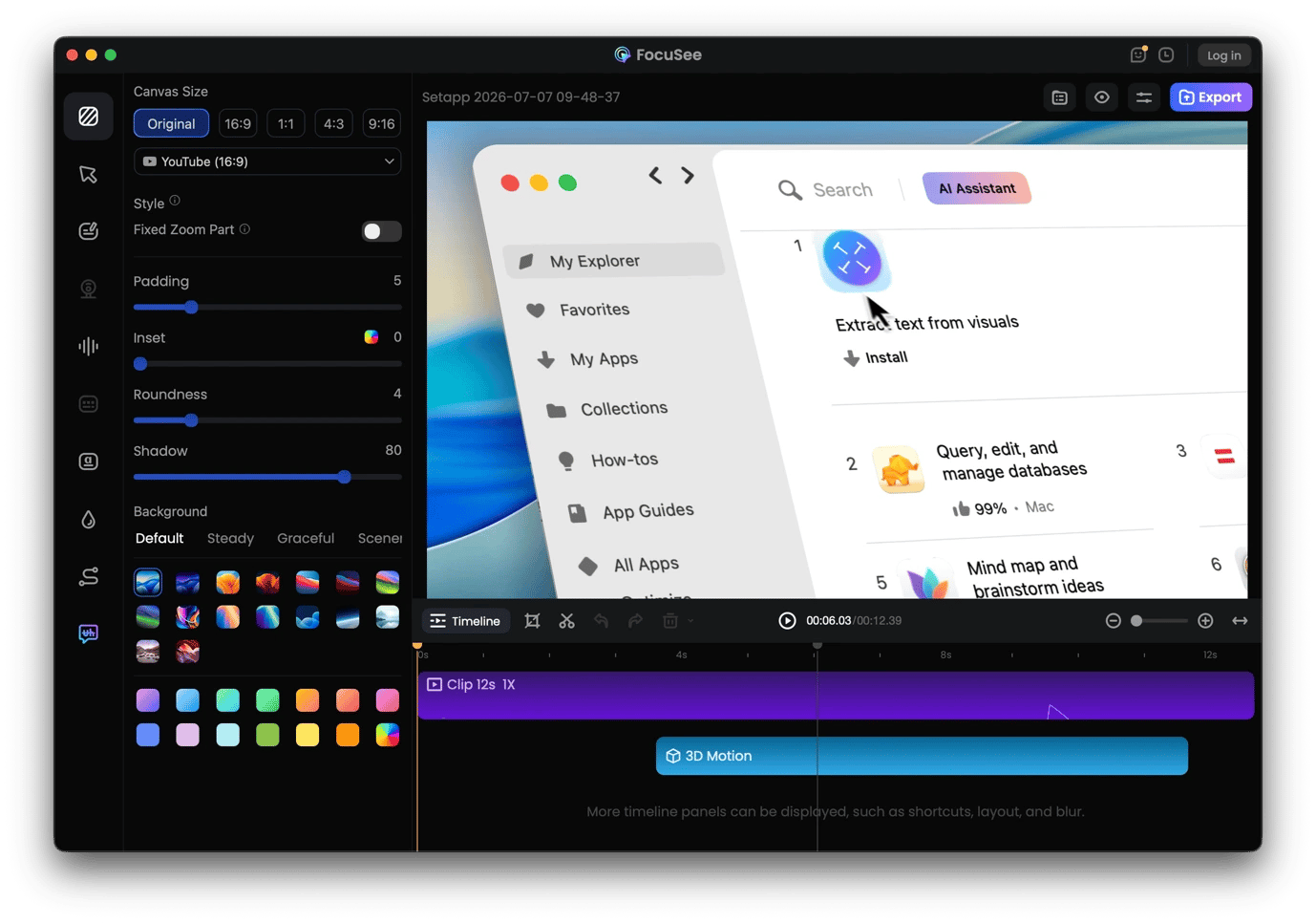Select the orange abstract background thumbnail in first row

click(x=227, y=582)
